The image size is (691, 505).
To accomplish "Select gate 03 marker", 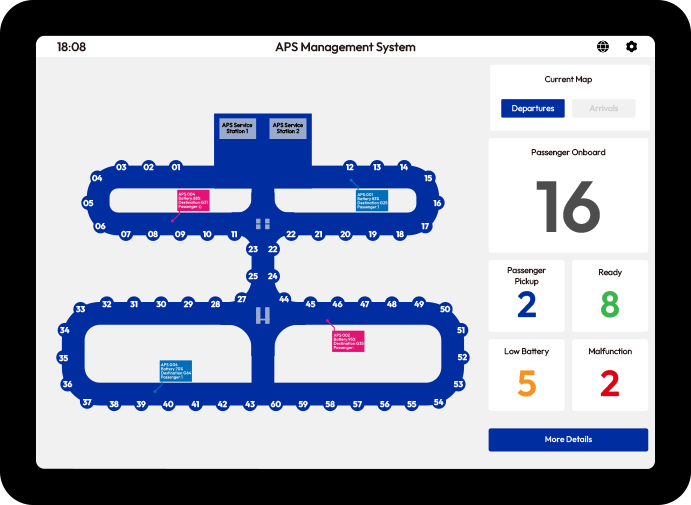I will [x=121, y=167].
